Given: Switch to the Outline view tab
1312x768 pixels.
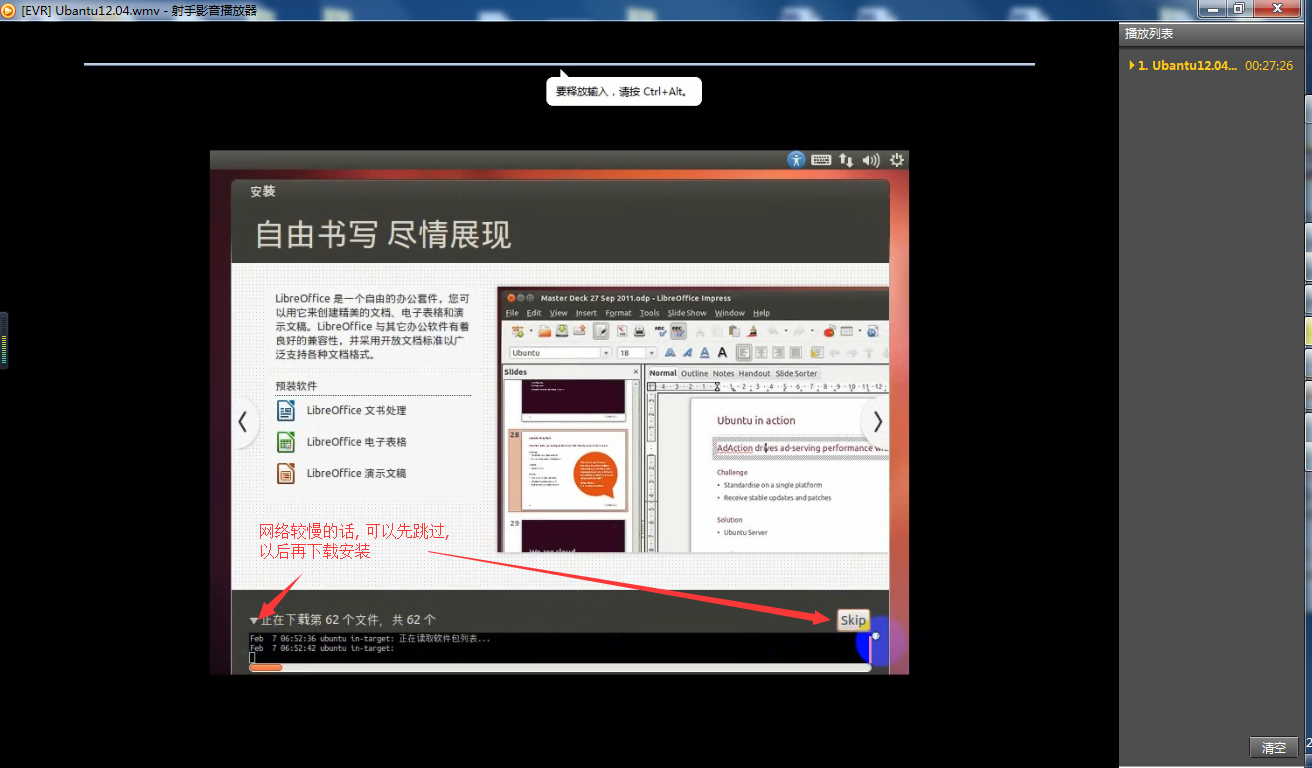Looking at the screenshot, I should click(694, 374).
